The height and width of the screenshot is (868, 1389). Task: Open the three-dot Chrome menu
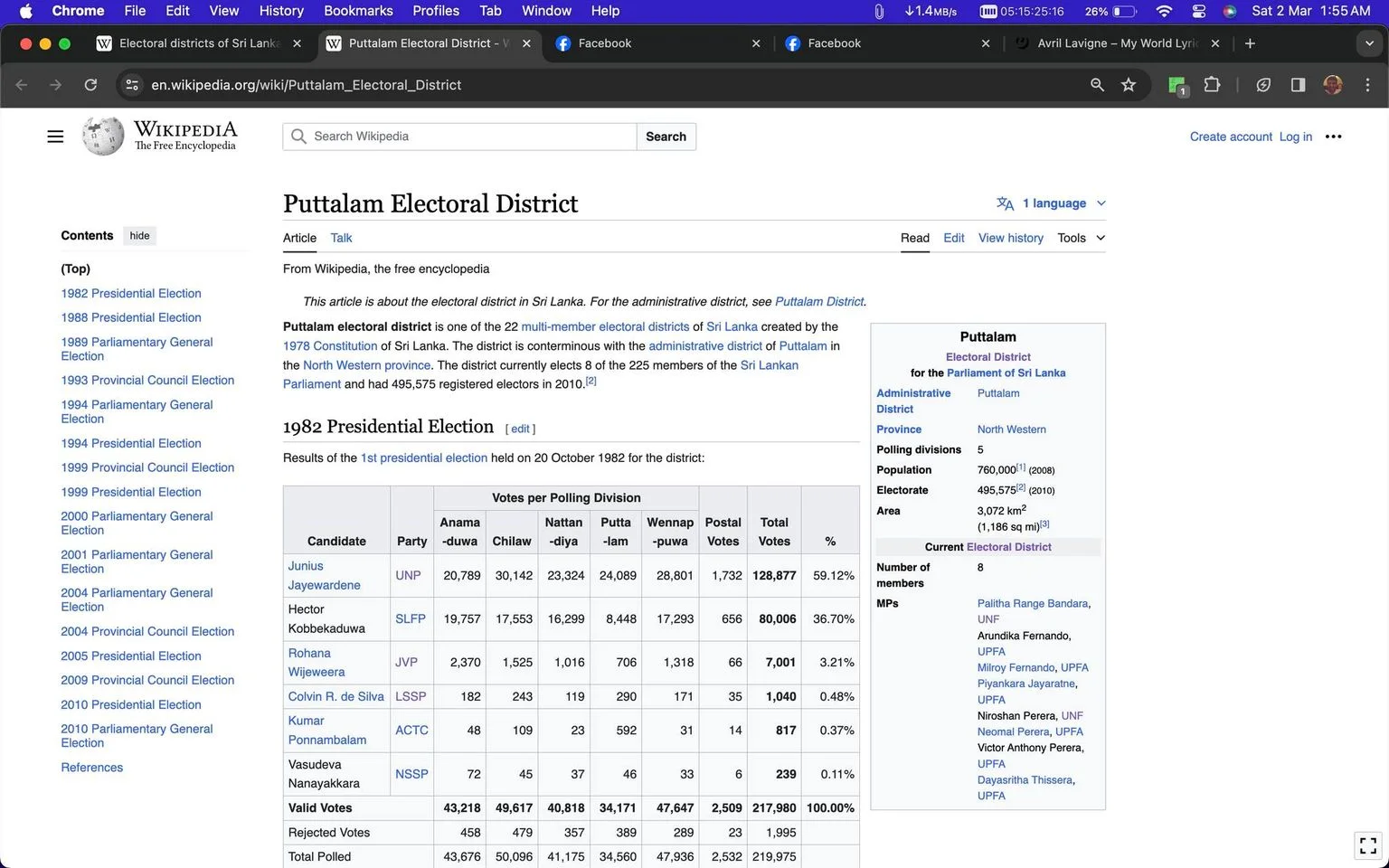click(1367, 85)
